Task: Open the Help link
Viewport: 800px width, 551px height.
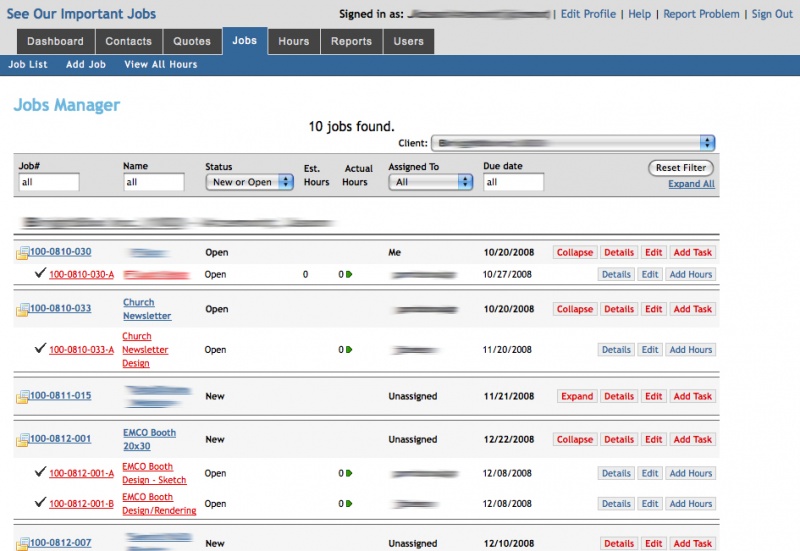Action: tap(639, 14)
